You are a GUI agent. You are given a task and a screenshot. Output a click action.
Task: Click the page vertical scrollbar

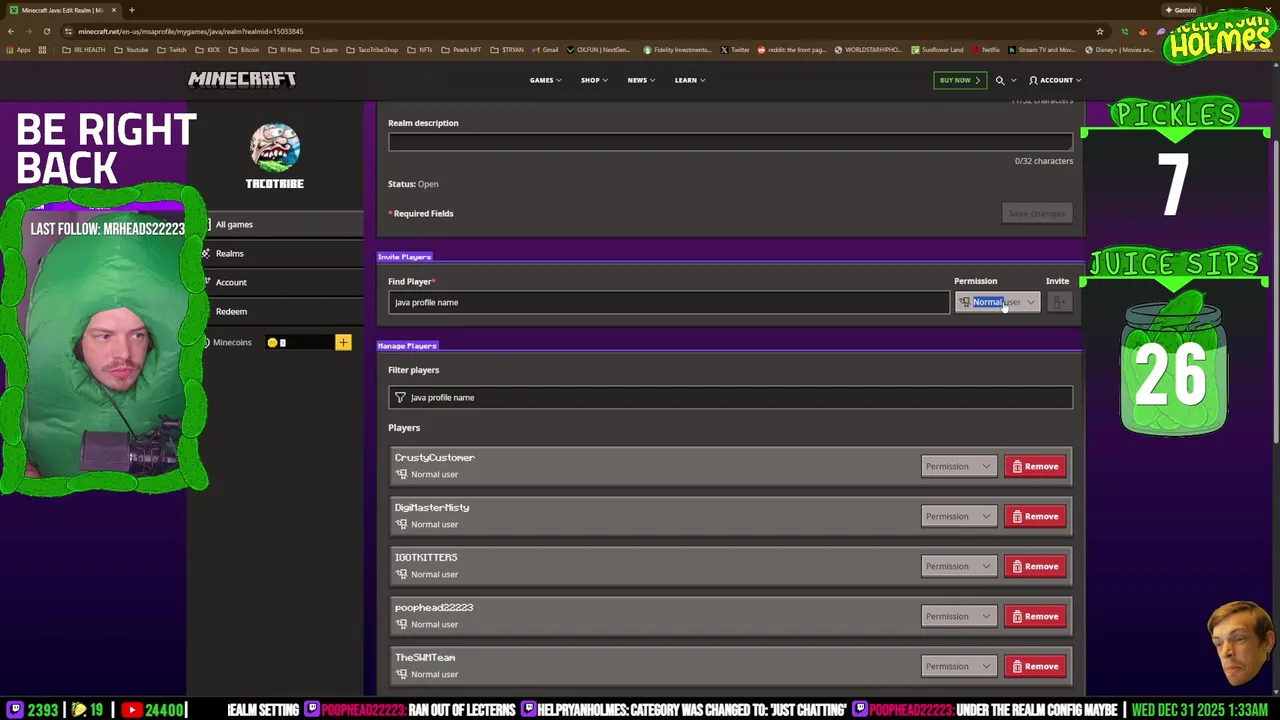point(1275,290)
